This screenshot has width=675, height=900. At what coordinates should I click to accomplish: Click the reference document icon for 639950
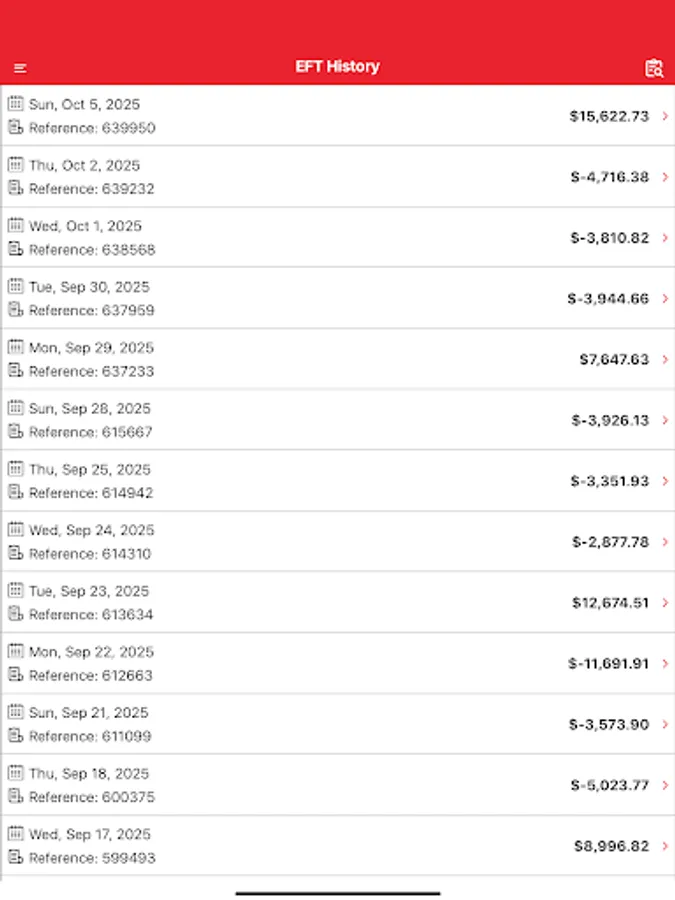(x=16, y=128)
